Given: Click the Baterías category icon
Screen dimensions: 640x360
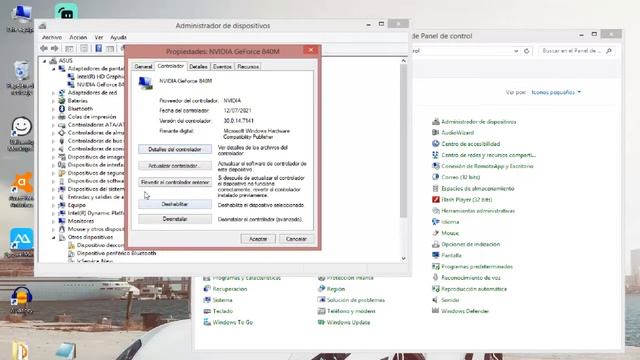Looking at the screenshot, I should [x=62, y=101].
